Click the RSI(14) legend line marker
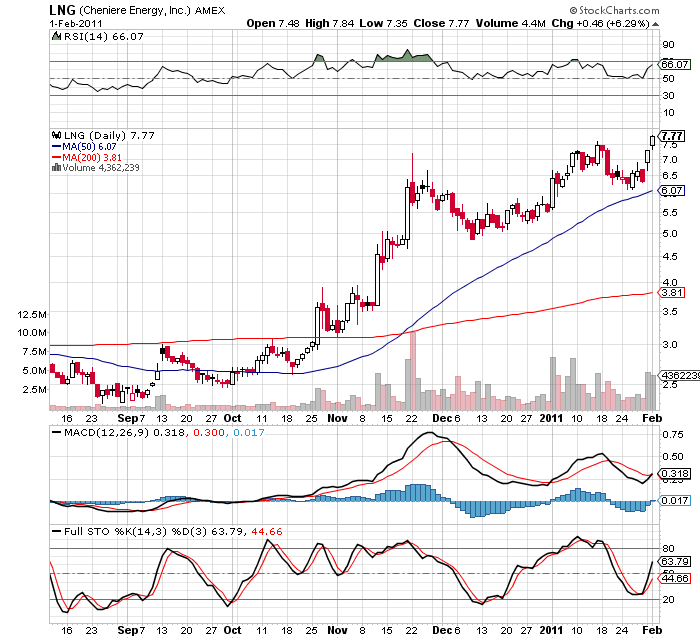Image resolution: width=700 pixels, height=639 pixels. 54,36
